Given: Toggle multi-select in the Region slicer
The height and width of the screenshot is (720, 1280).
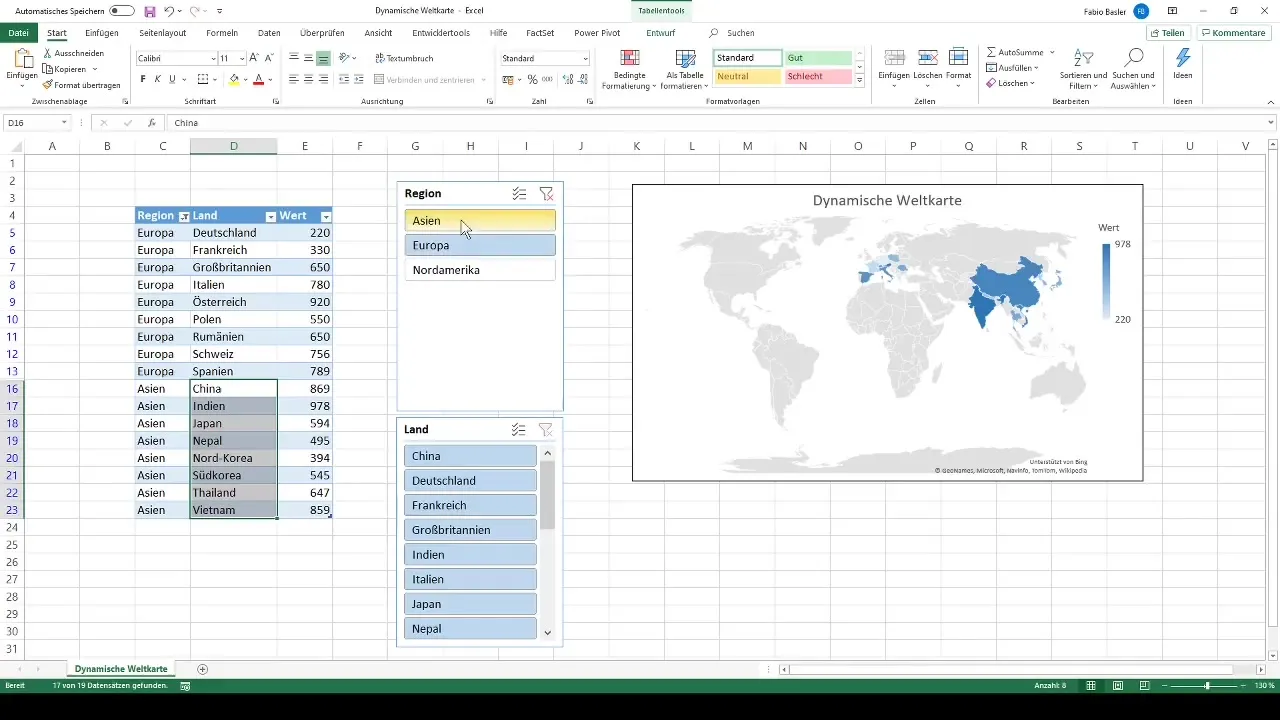Looking at the screenshot, I should [x=519, y=194].
